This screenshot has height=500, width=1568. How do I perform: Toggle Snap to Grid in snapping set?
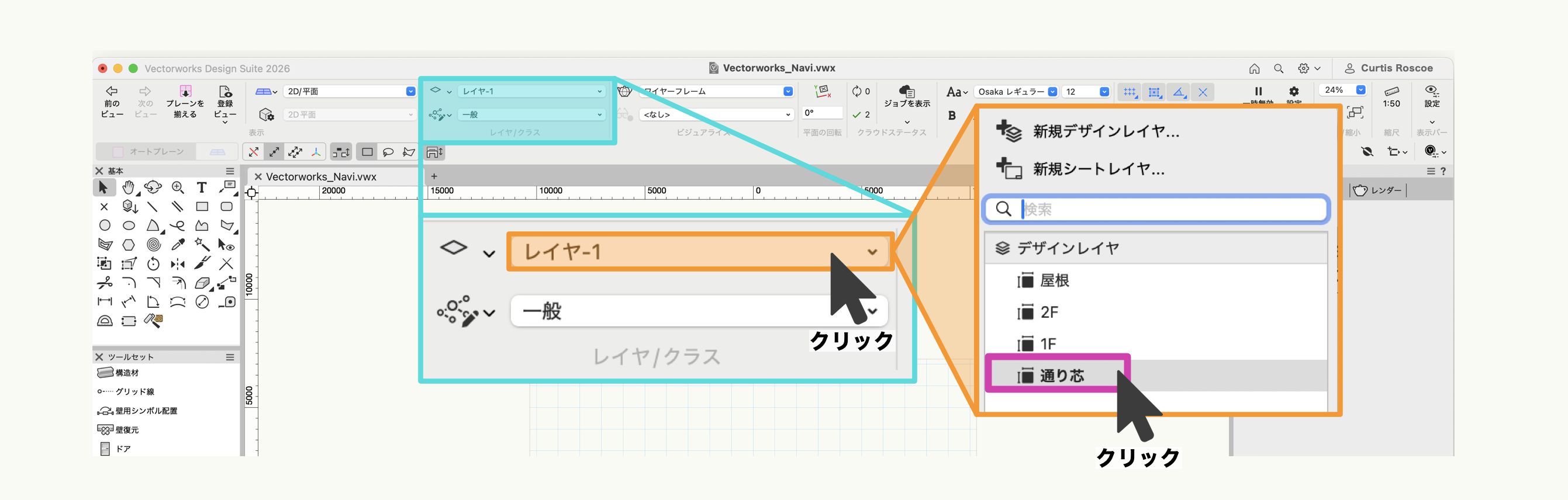click(1130, 92)
